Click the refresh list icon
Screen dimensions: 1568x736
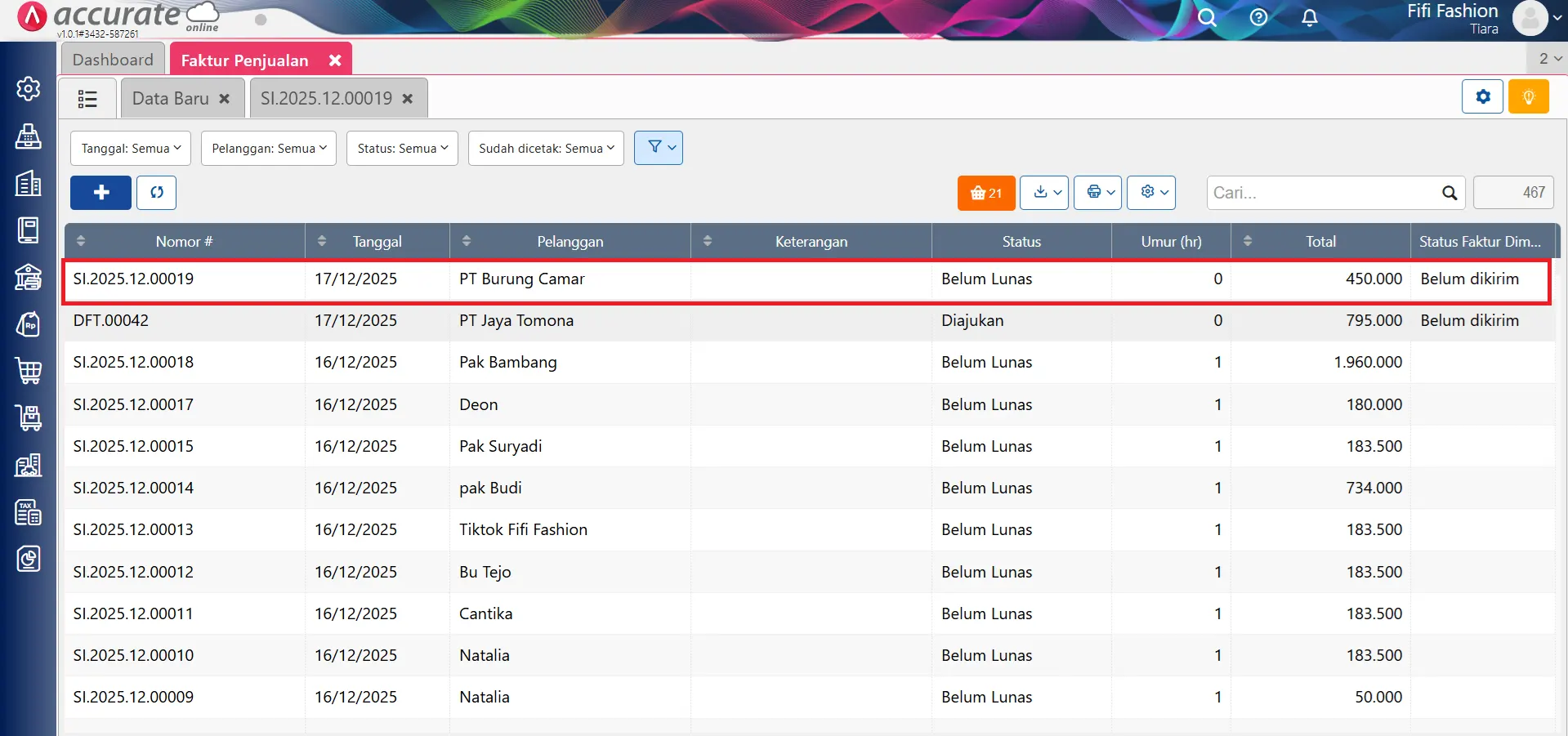[157, 193]
